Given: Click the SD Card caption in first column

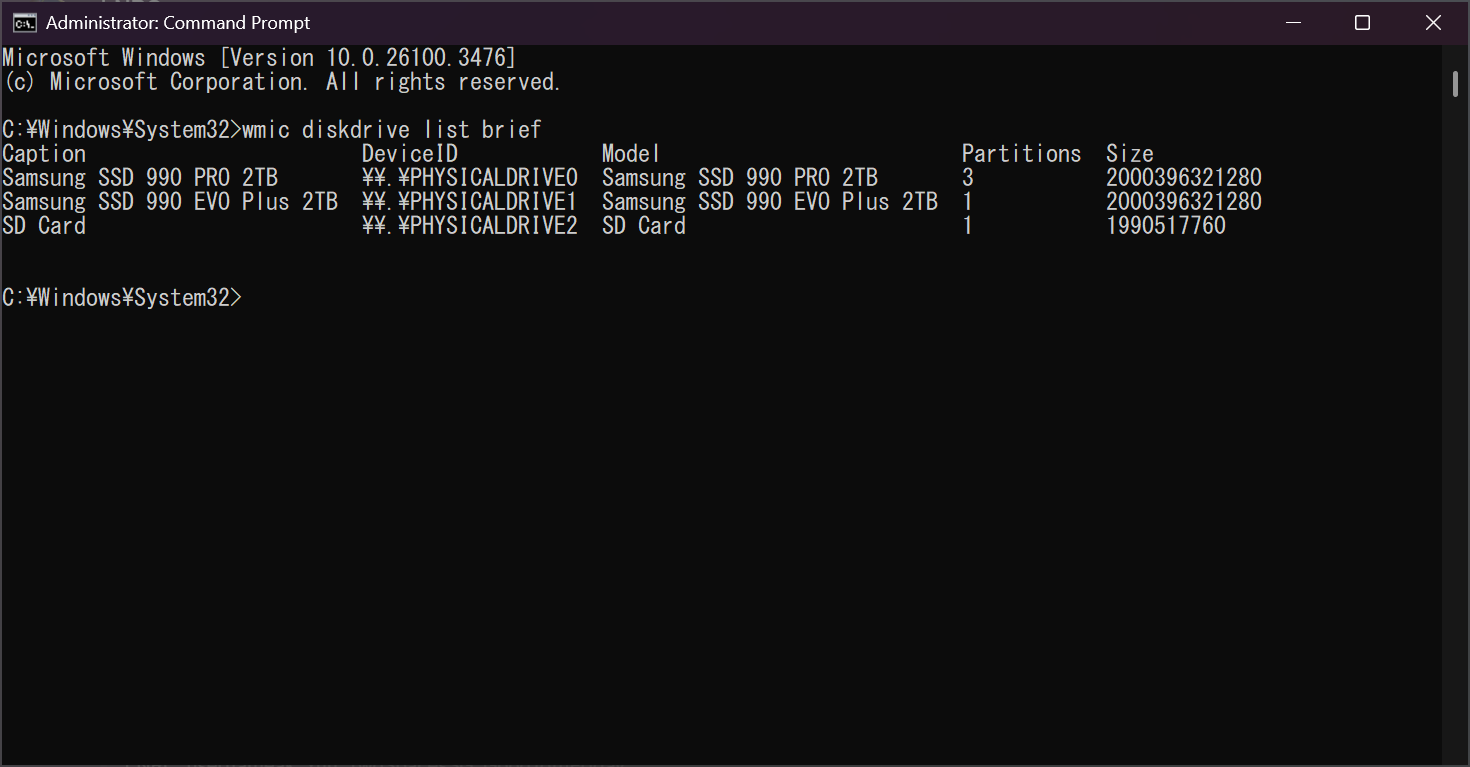Looking at the screenshot, I should (44, 226).
